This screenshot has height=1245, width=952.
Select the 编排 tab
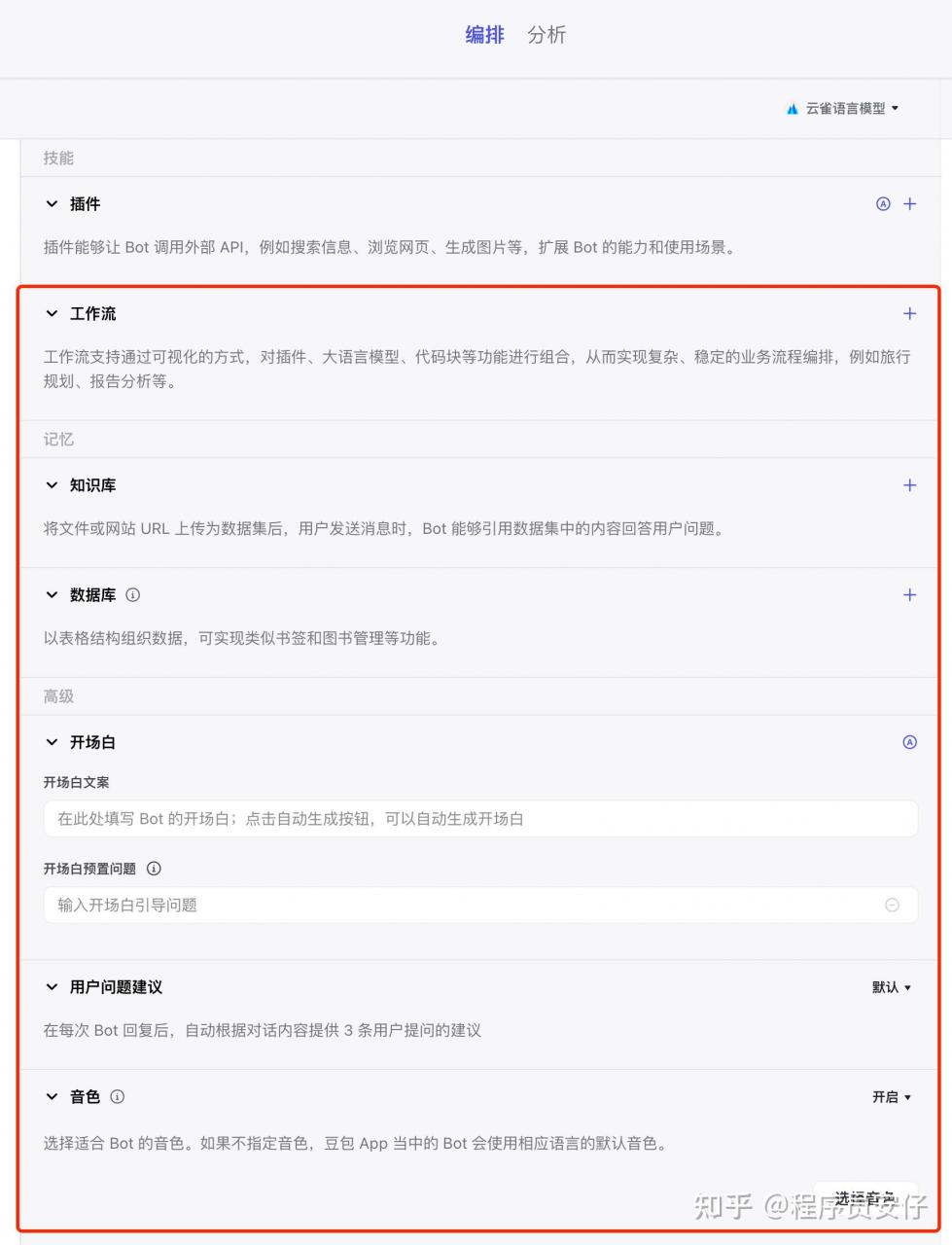pyautogui.click(x=484, y=35)
